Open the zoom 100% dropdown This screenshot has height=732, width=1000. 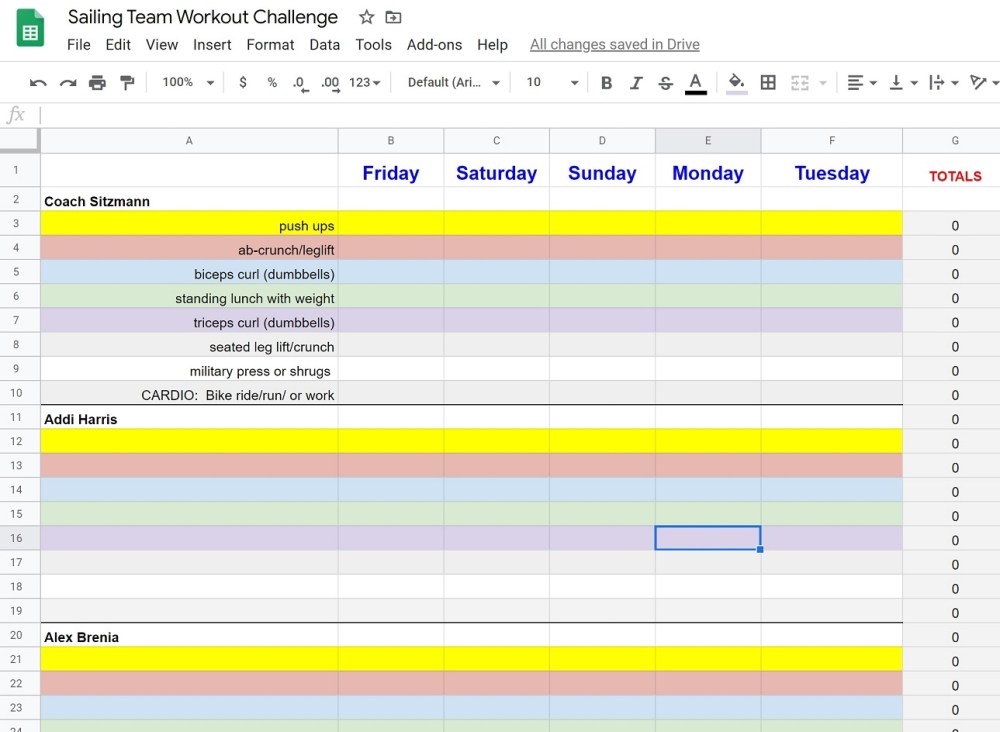click(x=187, y=83)
